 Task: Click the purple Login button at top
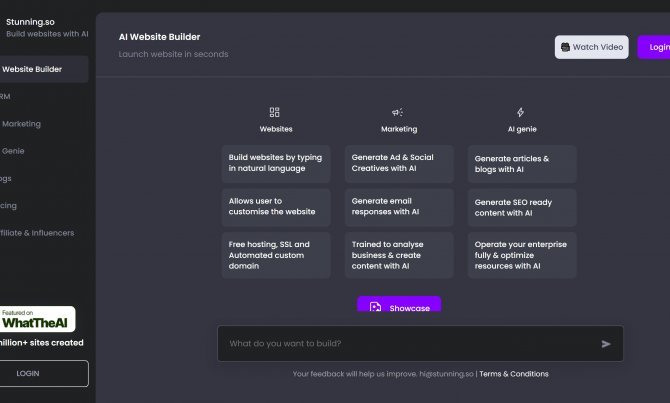pyautogui.click(x=654, y=47)
